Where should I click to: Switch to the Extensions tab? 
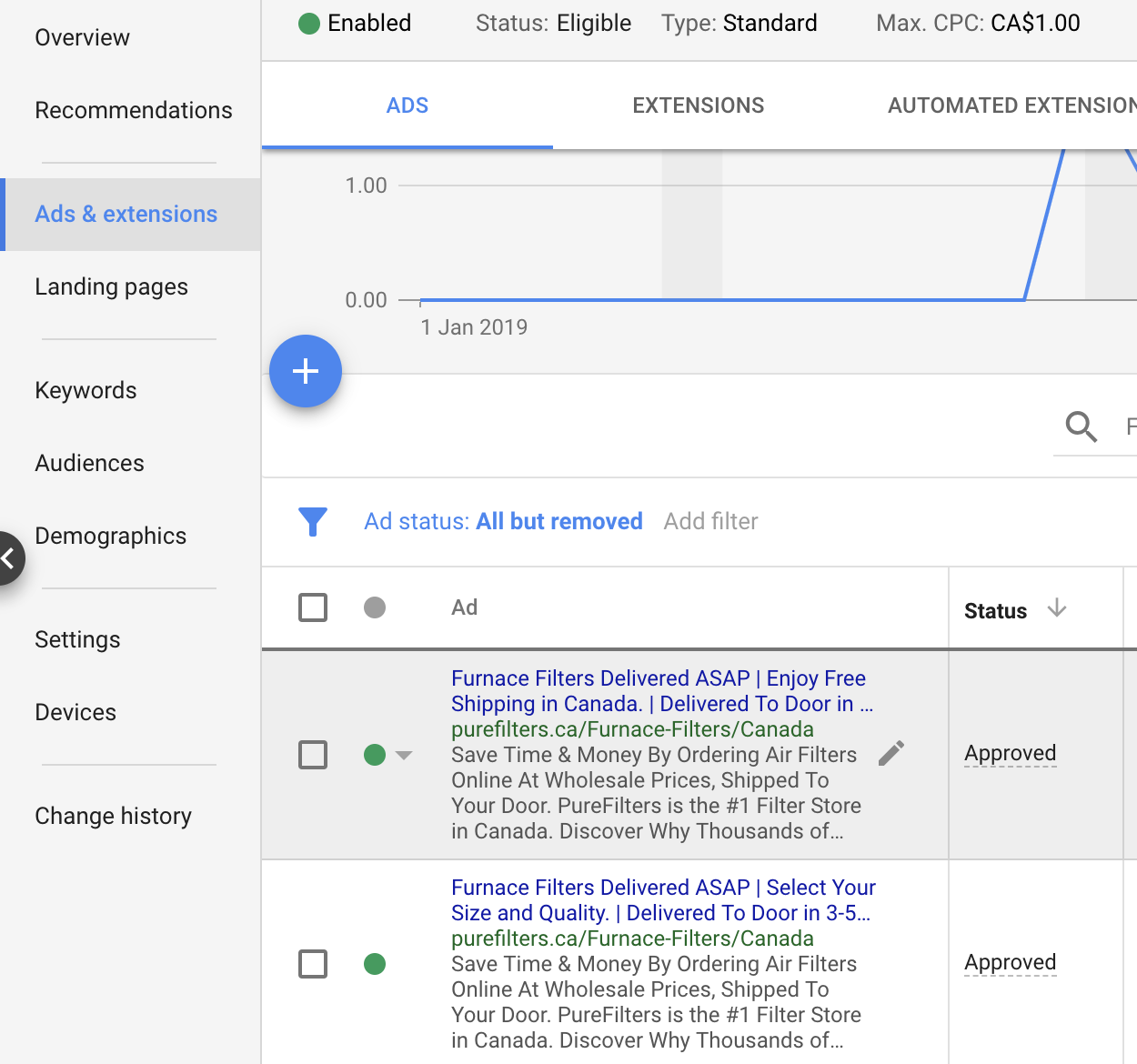point(698,105)
